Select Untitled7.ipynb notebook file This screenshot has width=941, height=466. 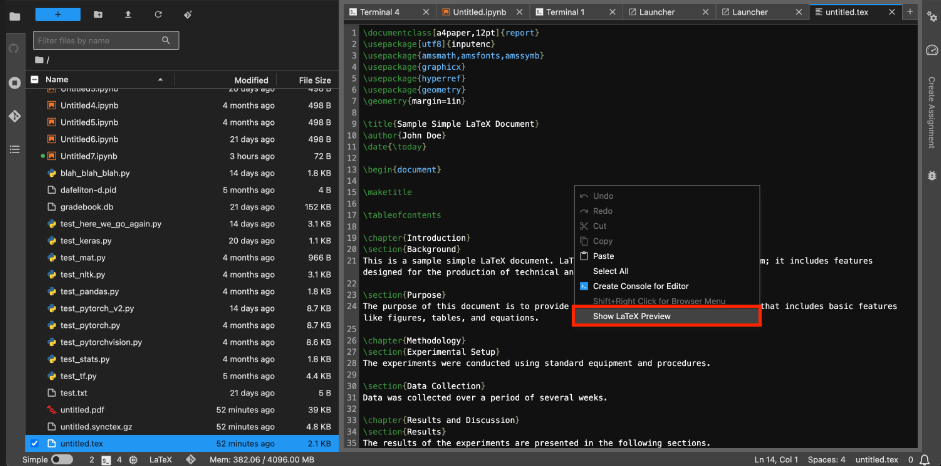click(182, 156)
